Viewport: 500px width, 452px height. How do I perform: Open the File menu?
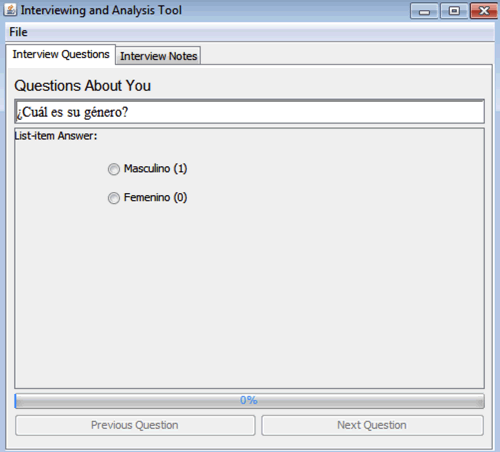(18, 32)
